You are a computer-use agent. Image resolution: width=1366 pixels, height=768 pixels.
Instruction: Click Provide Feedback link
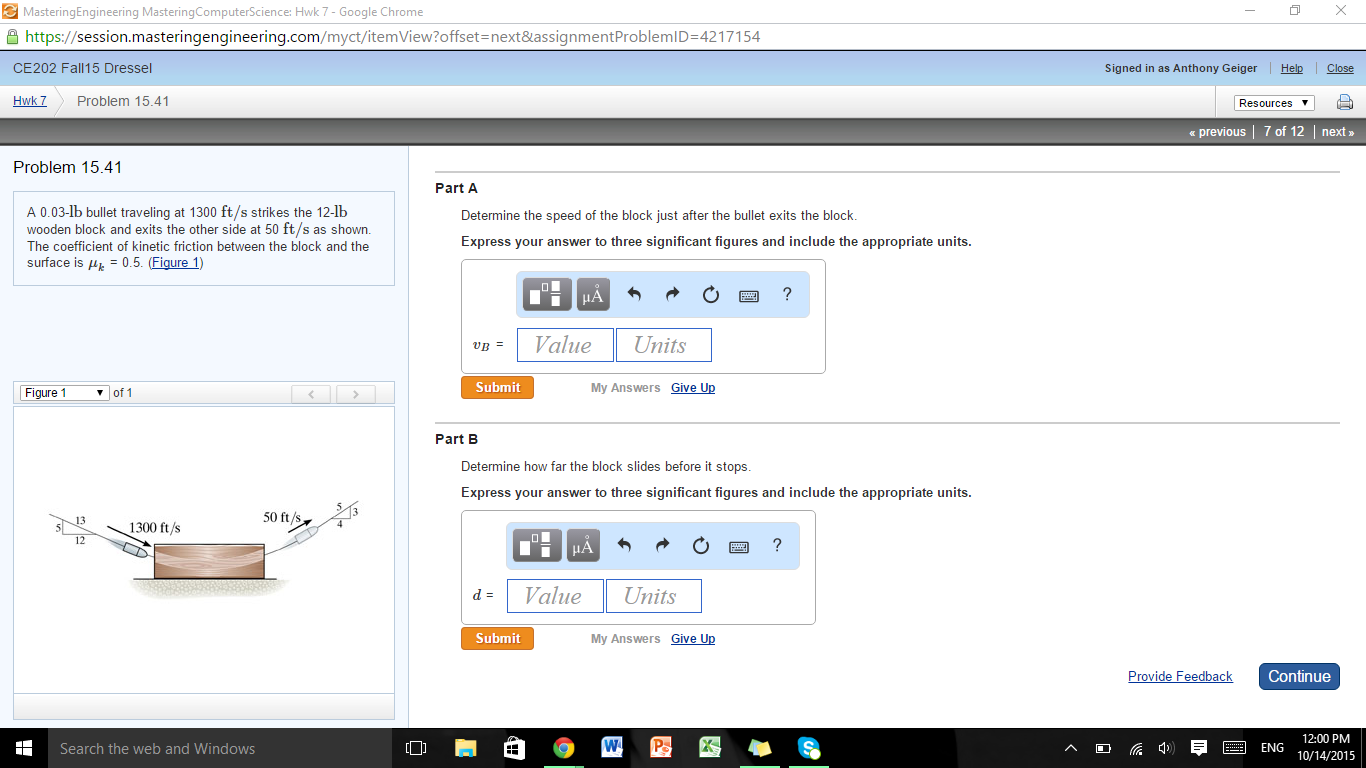(x=1180, y=676)
